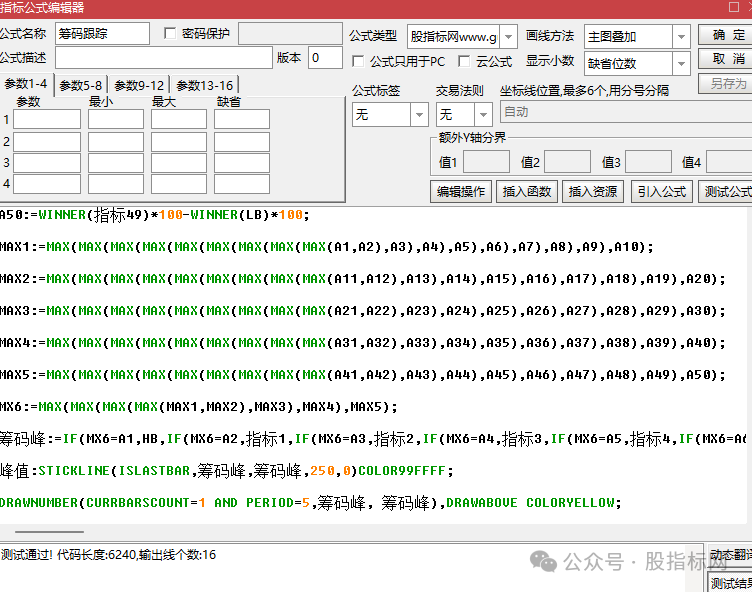Click the 插入函数 button
Viewport: 752px width, 592px height.
click(527, 191)
